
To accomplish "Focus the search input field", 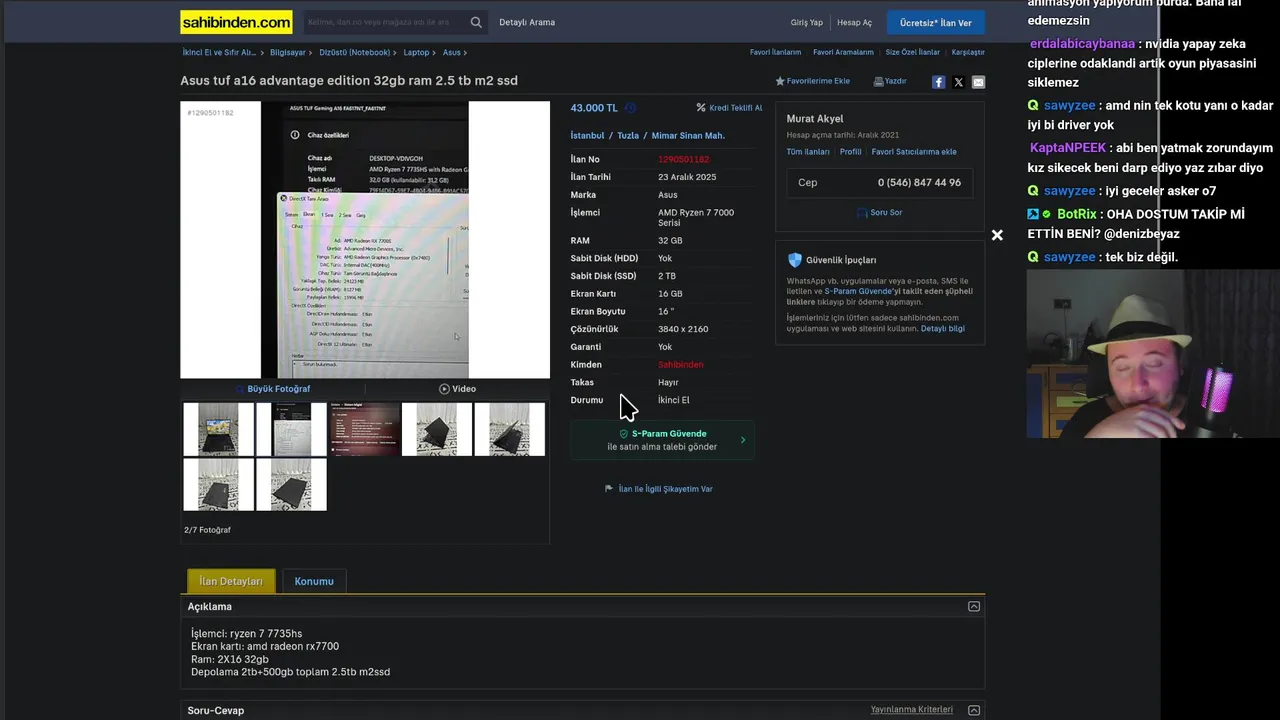I will (x=385, y=22).
